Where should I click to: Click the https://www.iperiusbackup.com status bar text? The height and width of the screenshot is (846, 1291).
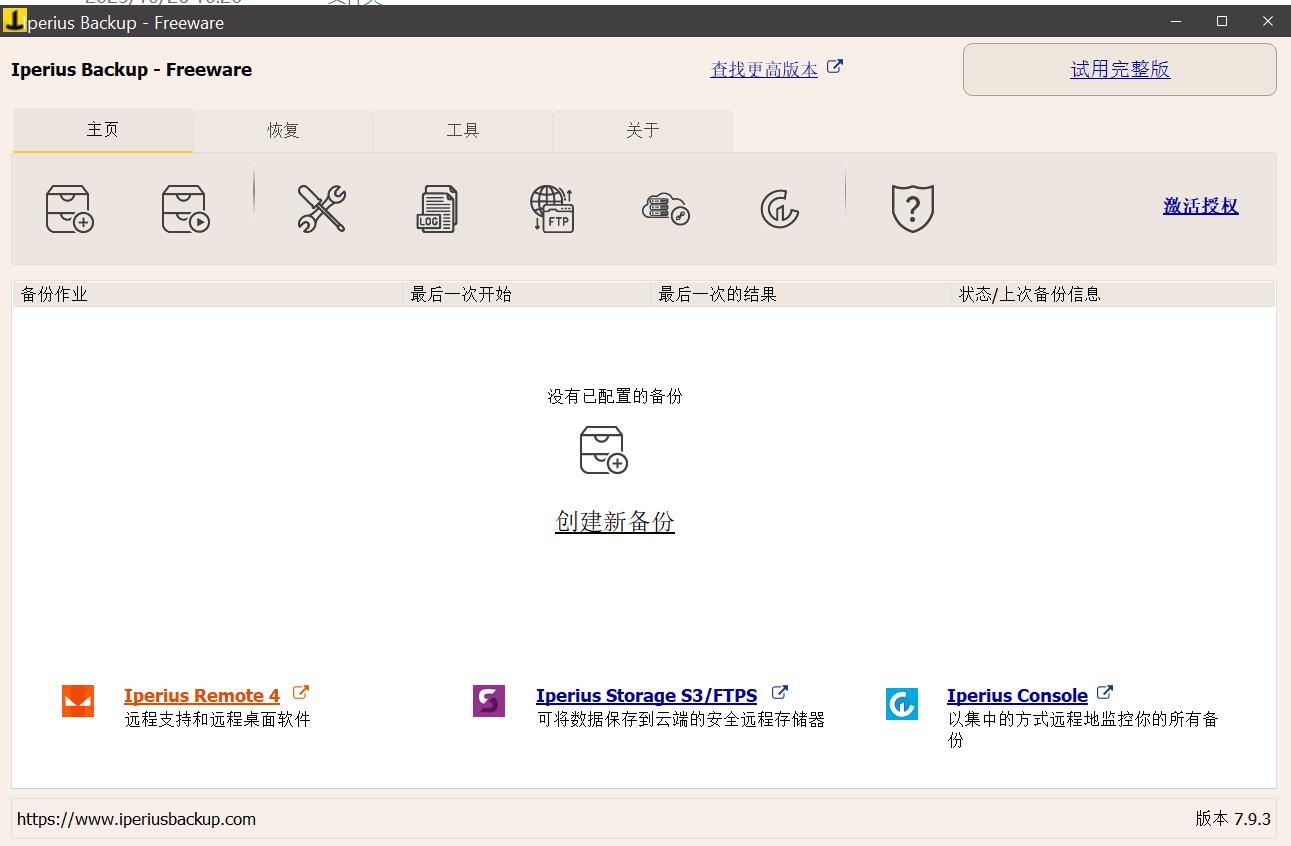(x=136, y=819)
